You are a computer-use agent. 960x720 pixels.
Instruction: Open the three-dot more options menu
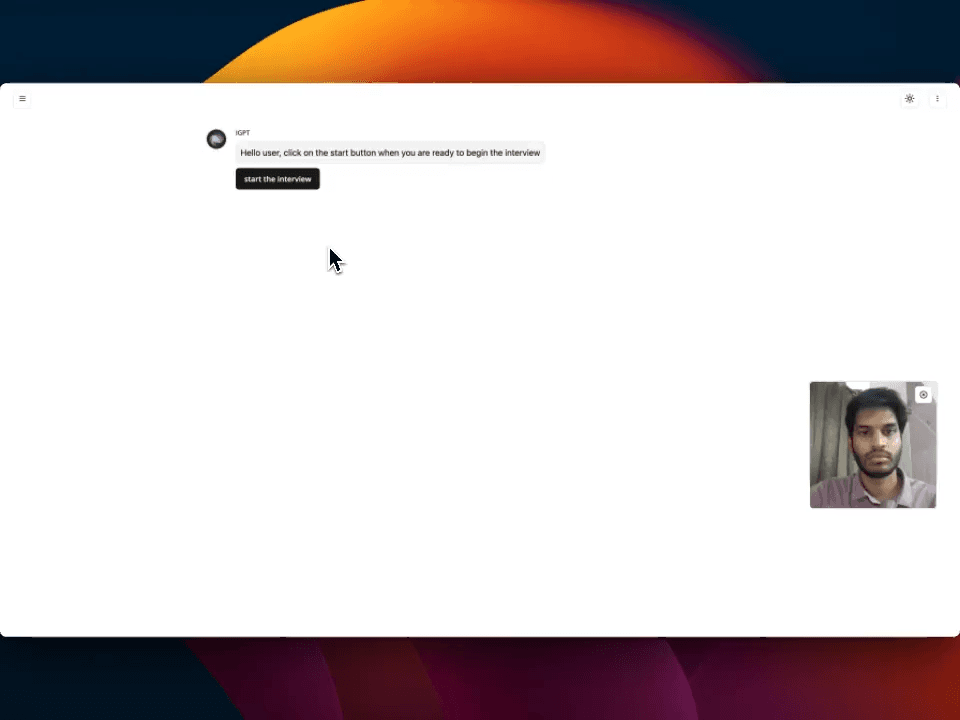[x=937, y=99]
